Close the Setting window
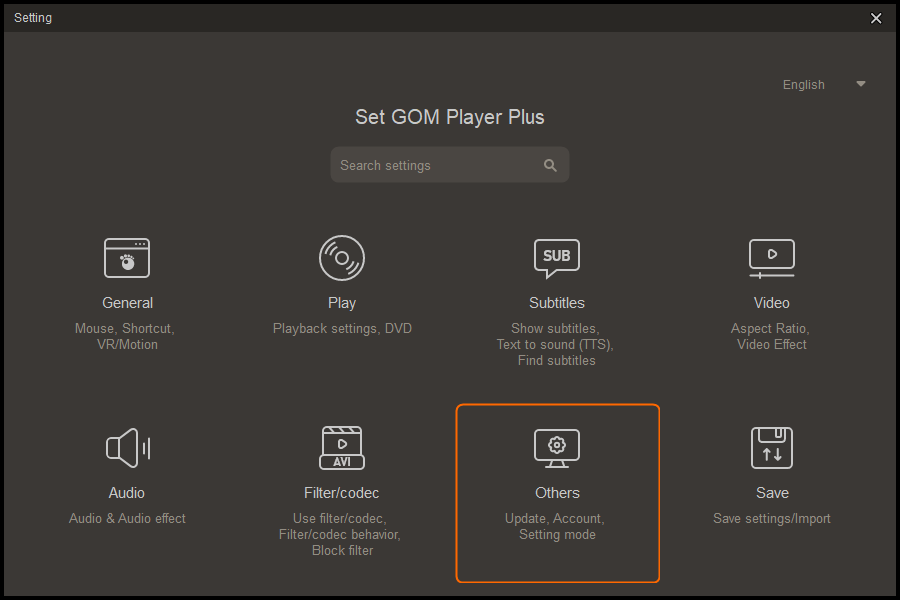900x600 pixels. 876,18
